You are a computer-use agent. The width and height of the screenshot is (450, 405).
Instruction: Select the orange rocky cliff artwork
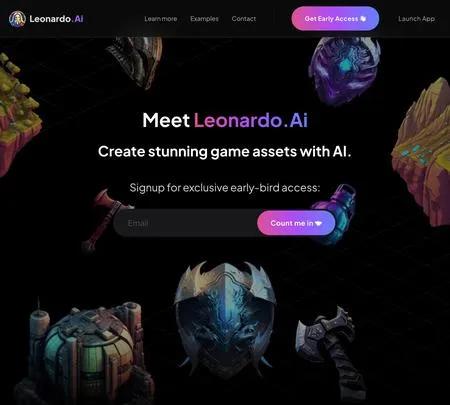tap(423, 152)
